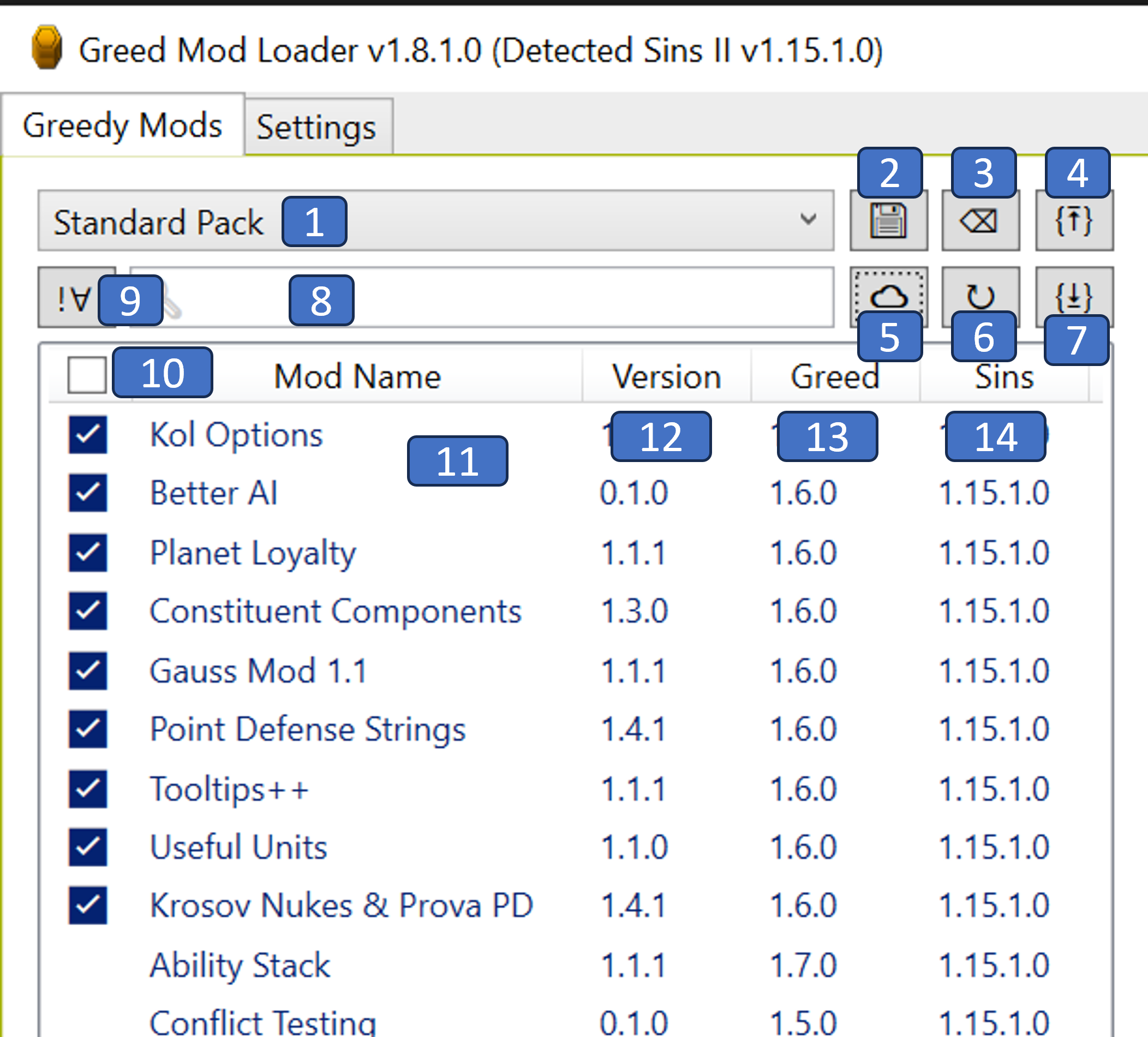1148x1037 pixels.
Task: Click Ability Stack version 1.1.1 cell
Action: pyautogui.click(x=634, y=965)
